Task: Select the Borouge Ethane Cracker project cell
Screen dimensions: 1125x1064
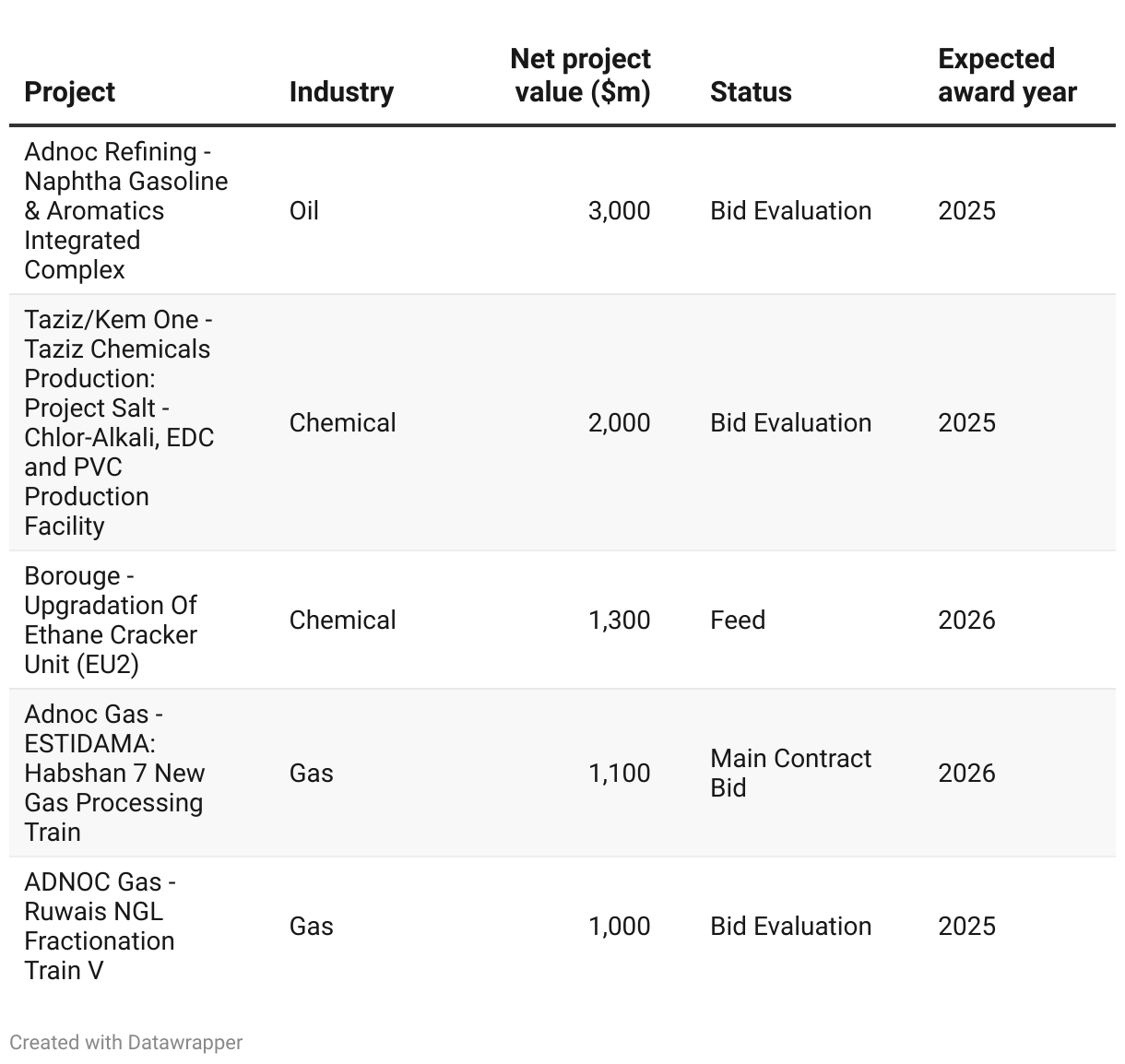Action: coord(111,621)
